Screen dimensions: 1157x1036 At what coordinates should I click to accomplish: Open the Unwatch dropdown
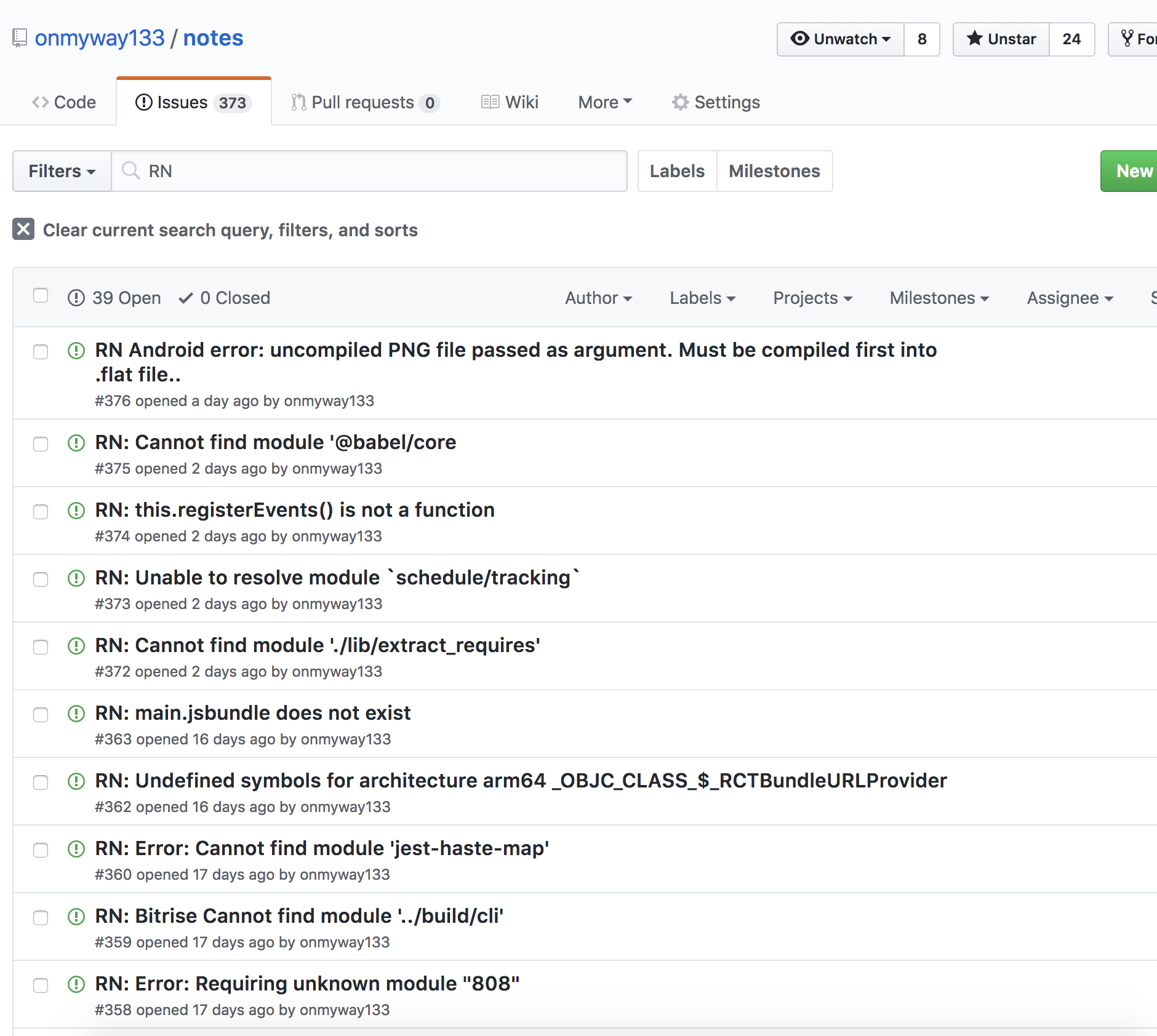pos(841,39)
